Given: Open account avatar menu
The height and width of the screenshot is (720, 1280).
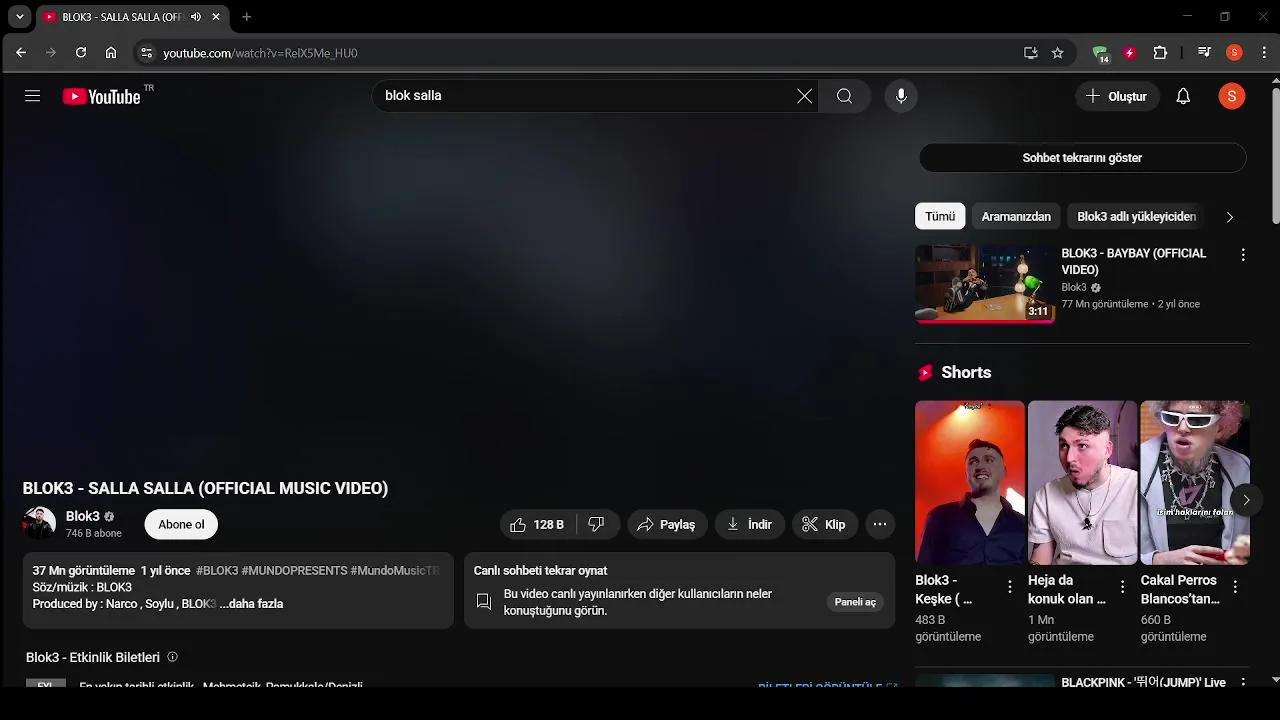Looking at the screenshot, I should tap(1231, 96).
